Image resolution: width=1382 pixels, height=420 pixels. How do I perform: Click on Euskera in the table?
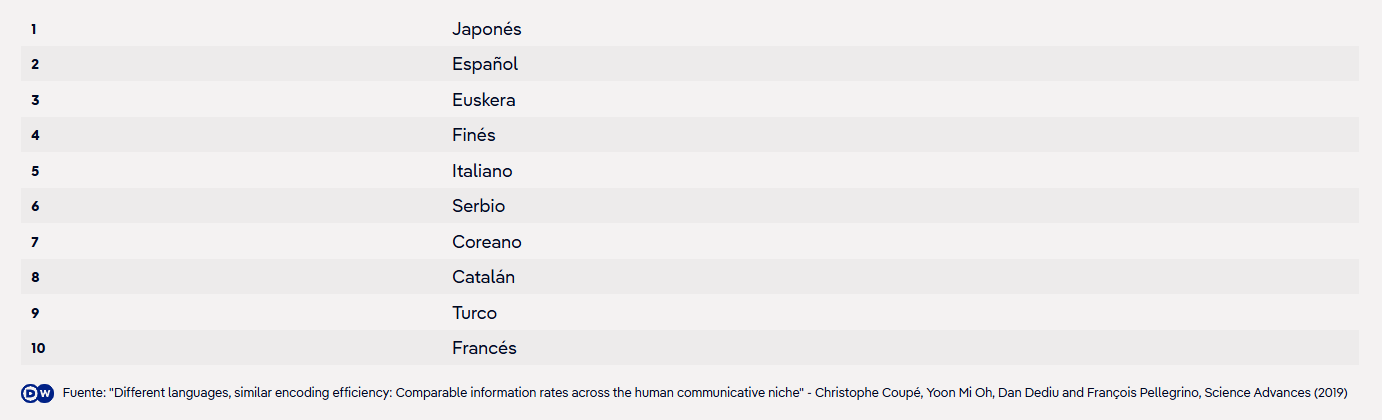(x=484, y=100)
